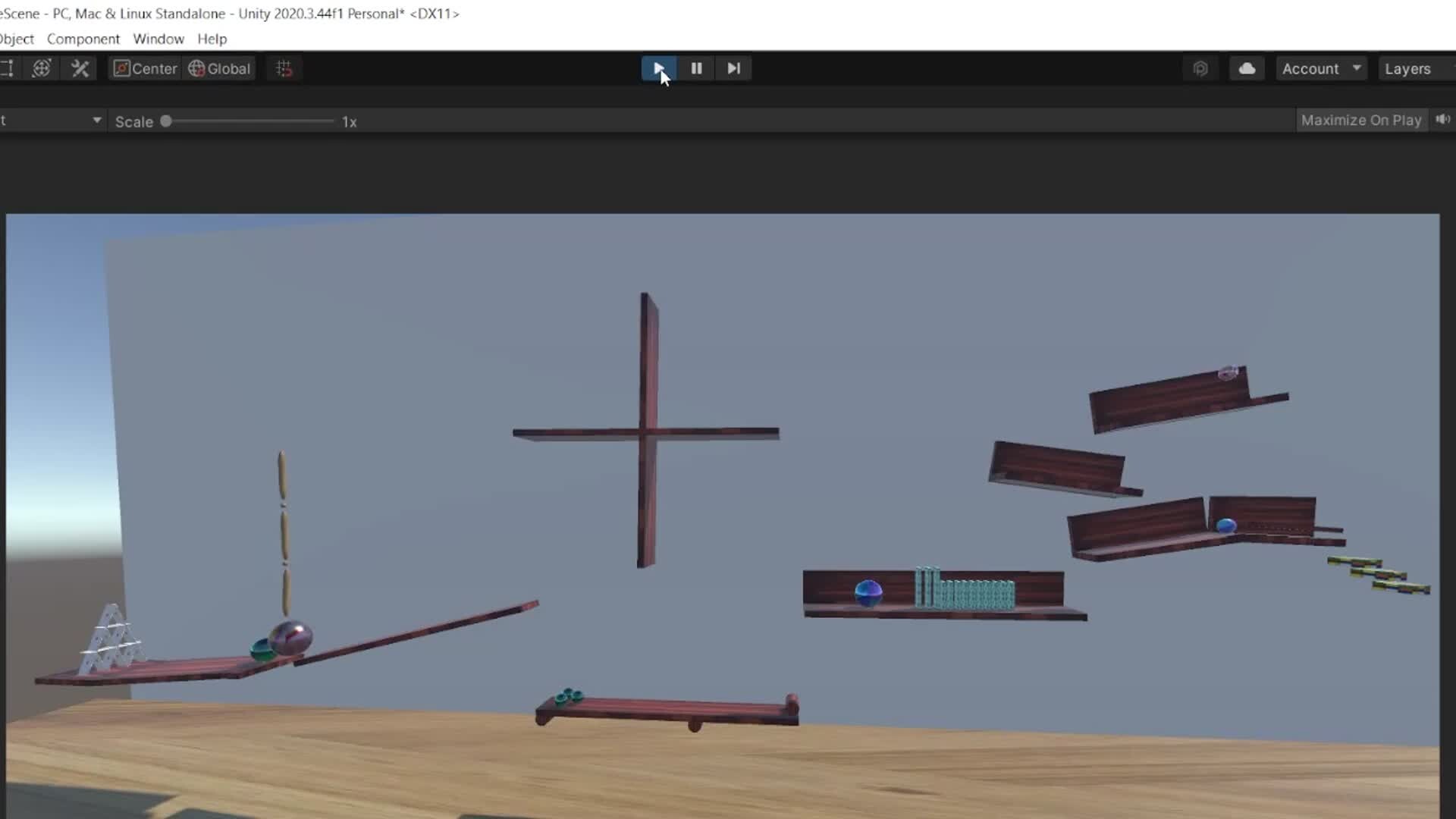1456x819 pixels.
Task: Open Unity Collaborate cloud services
Action: point(1247,68)
